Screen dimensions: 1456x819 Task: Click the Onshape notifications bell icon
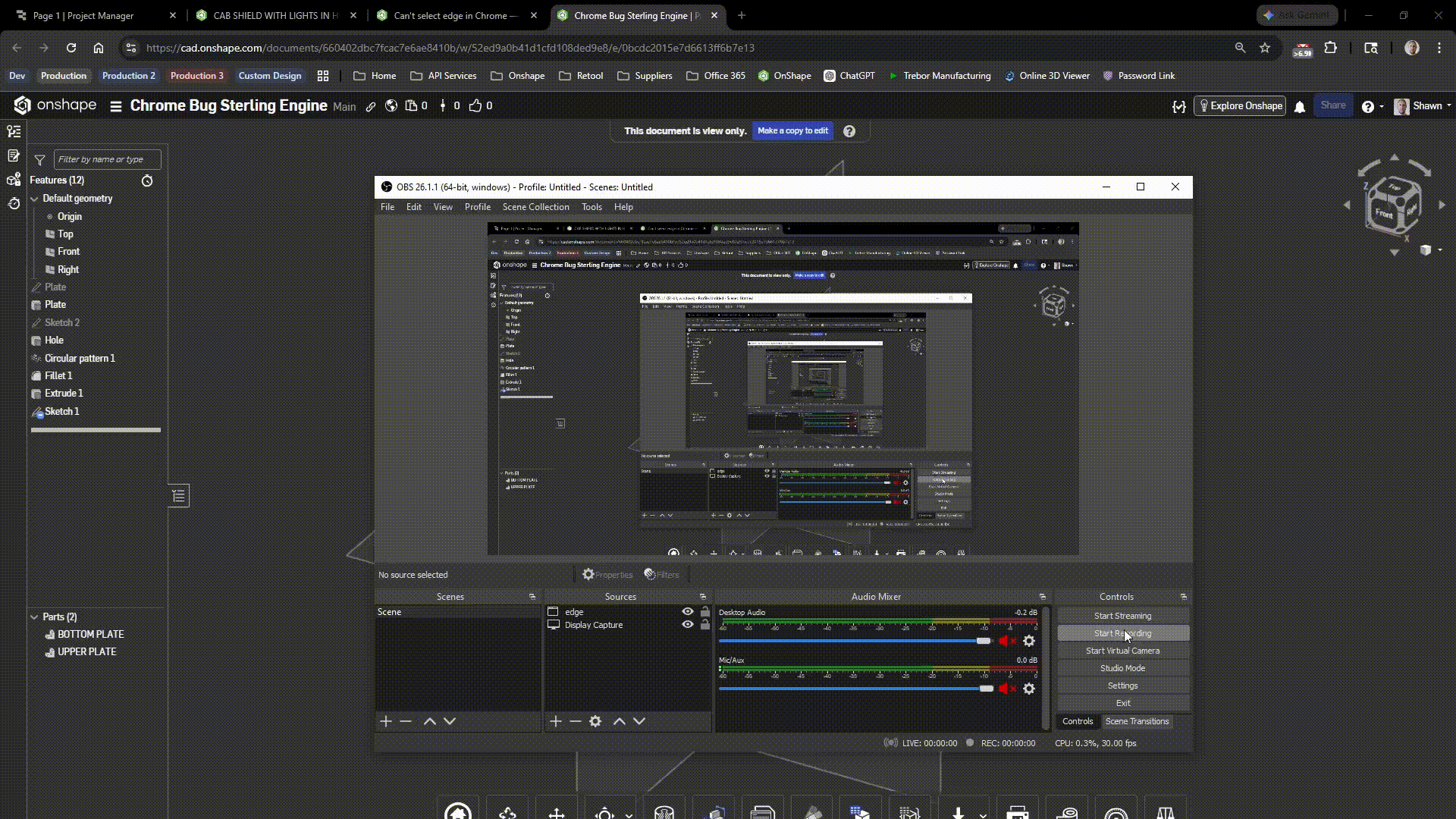pyautogui.click(x=1300, y=107)
